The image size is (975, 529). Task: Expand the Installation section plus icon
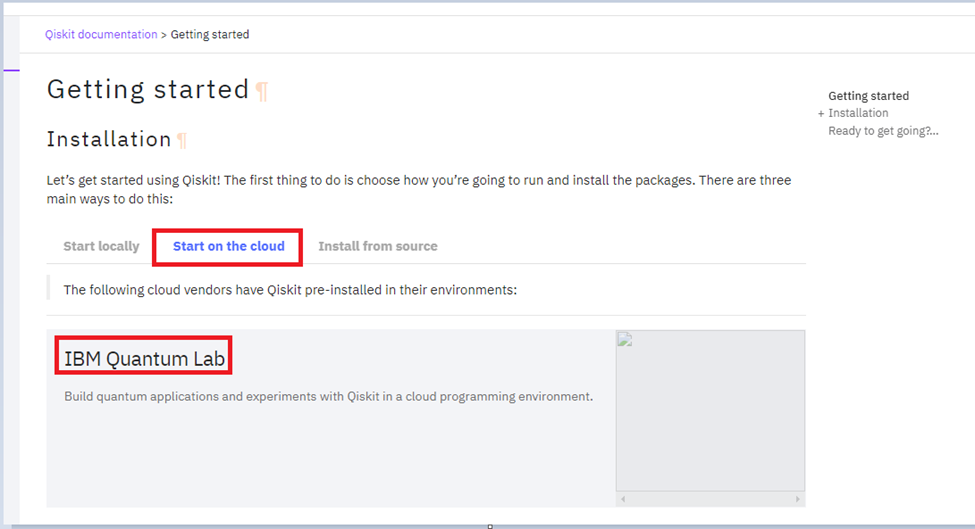821,114
